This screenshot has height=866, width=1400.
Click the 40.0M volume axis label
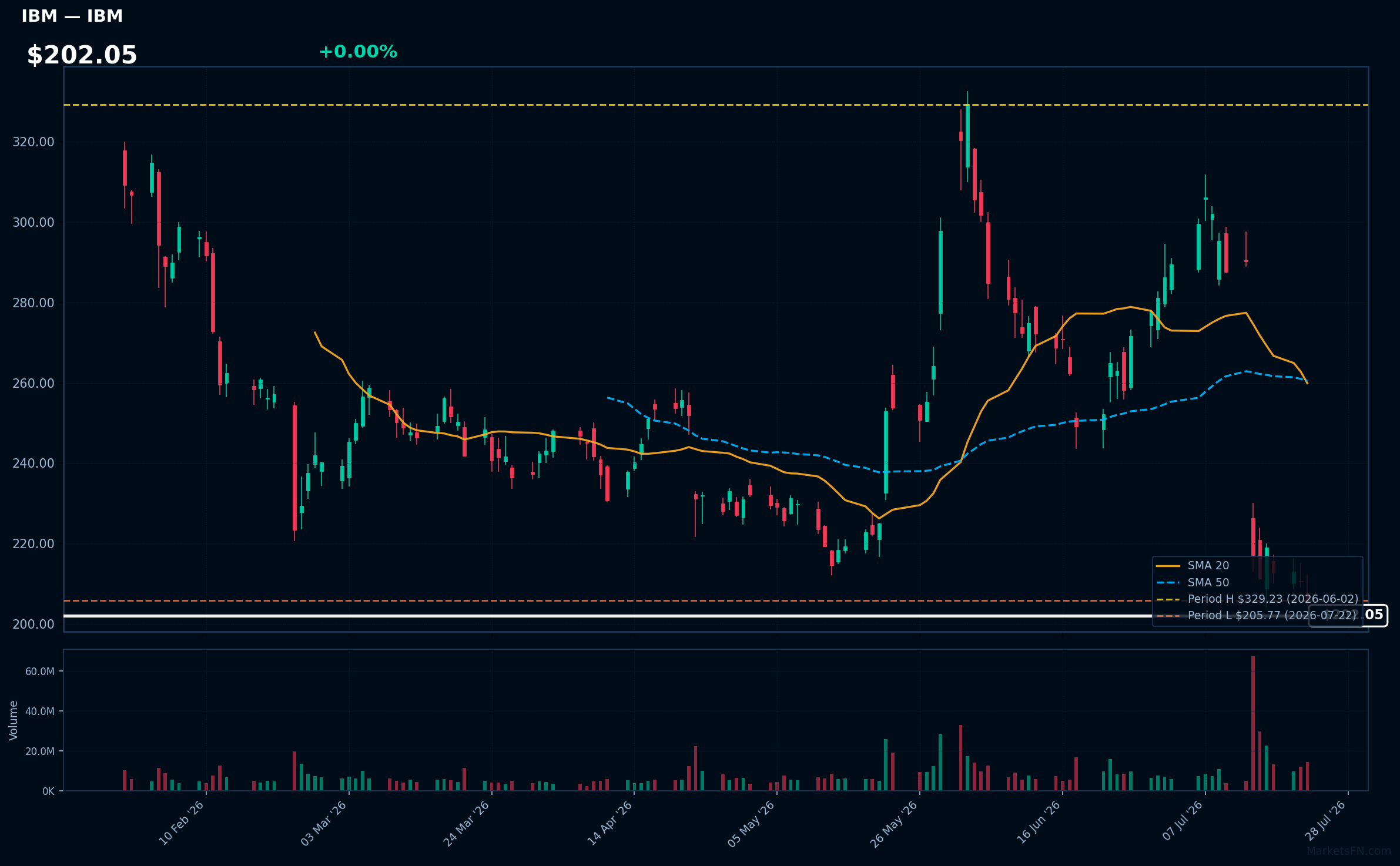click(x=40, y=711)
